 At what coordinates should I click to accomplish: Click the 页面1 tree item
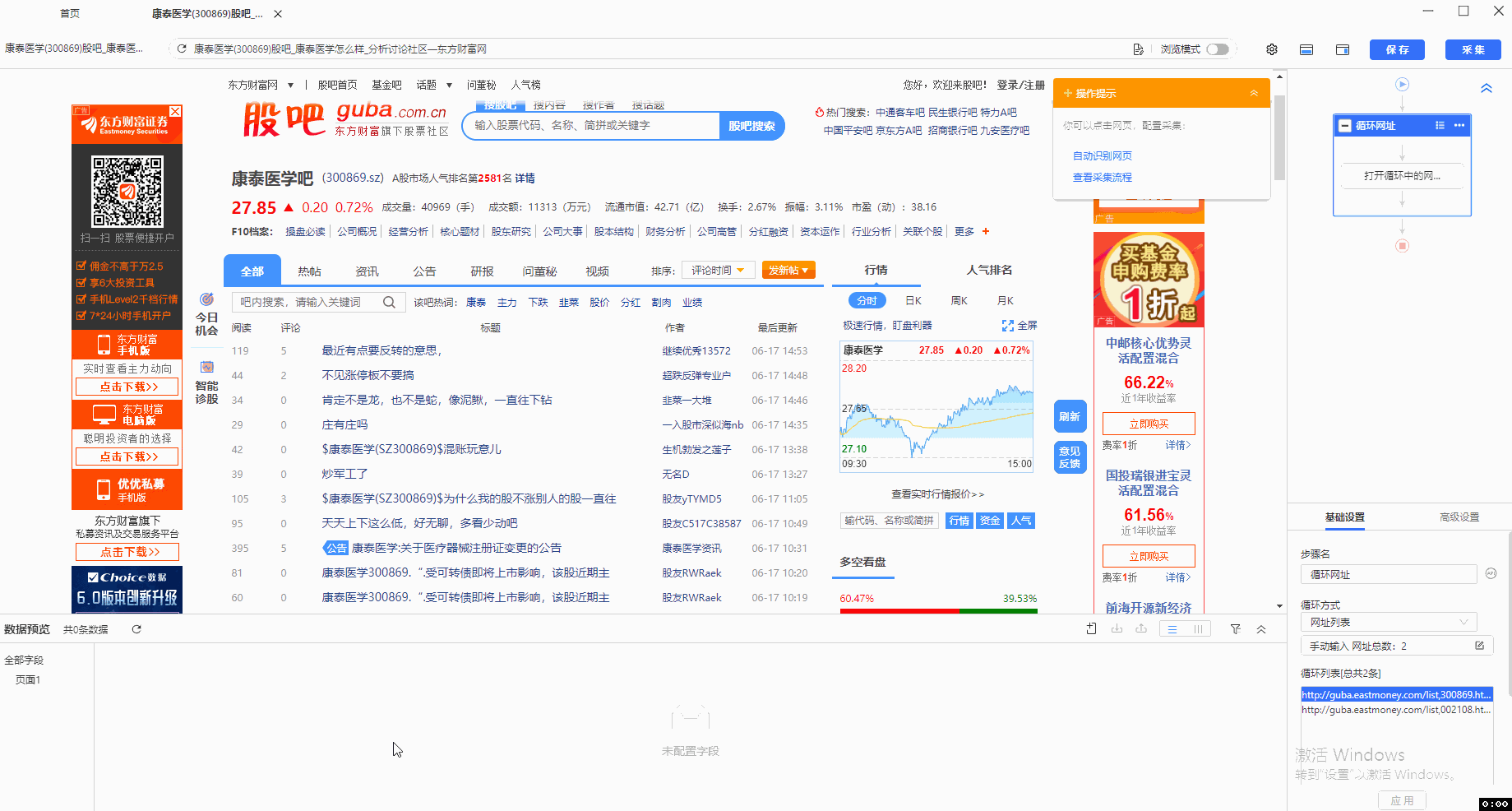coord(28,679)
